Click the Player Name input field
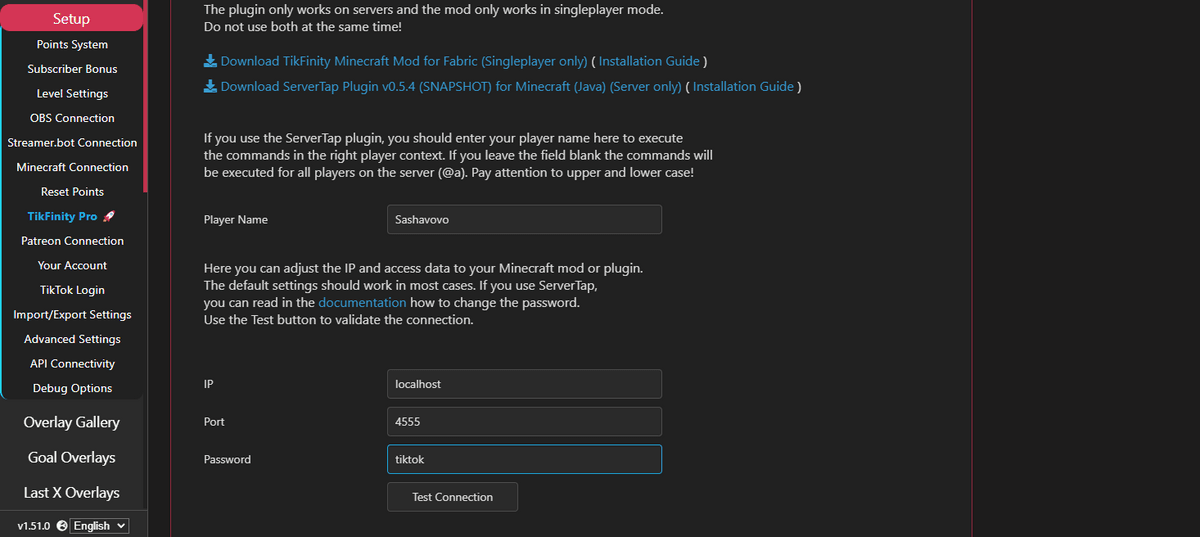The image size is (1200, 537). click(524, 220)
